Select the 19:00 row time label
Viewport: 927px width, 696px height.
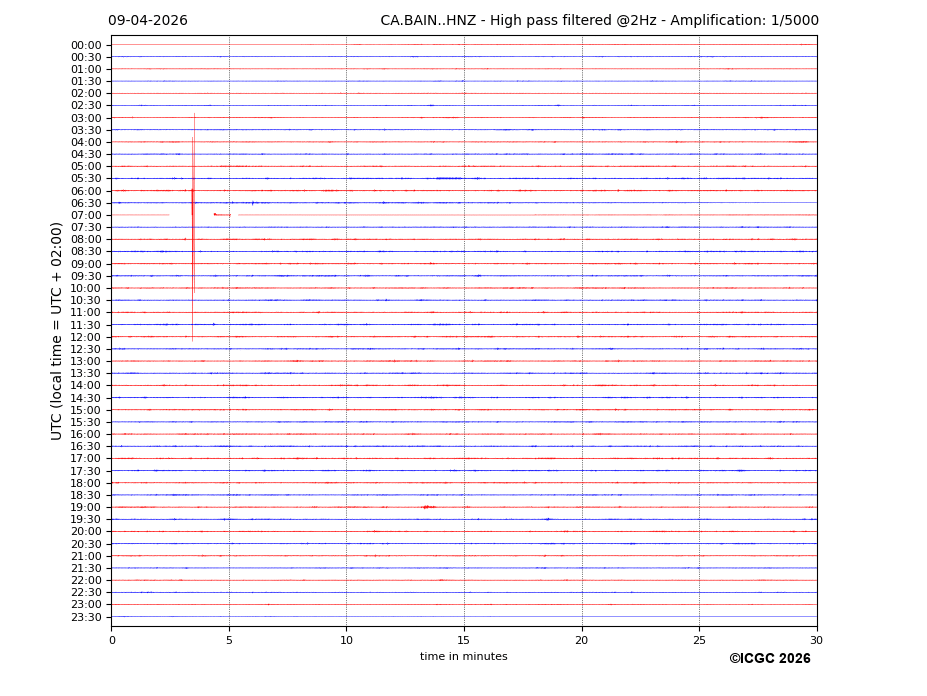(x=86, y=507)
